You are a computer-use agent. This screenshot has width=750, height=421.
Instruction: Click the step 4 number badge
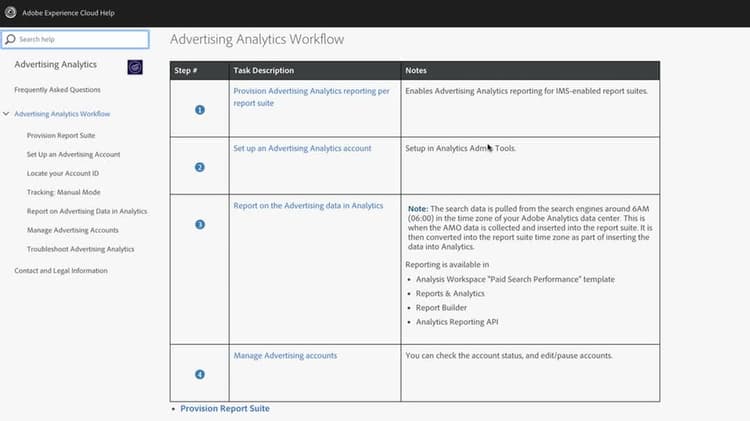[x=200, y=375]
